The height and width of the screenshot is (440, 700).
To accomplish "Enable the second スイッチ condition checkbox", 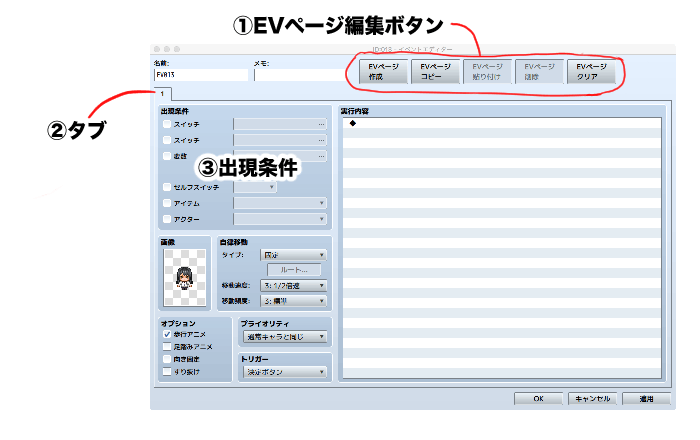I will tap(167, 140).
